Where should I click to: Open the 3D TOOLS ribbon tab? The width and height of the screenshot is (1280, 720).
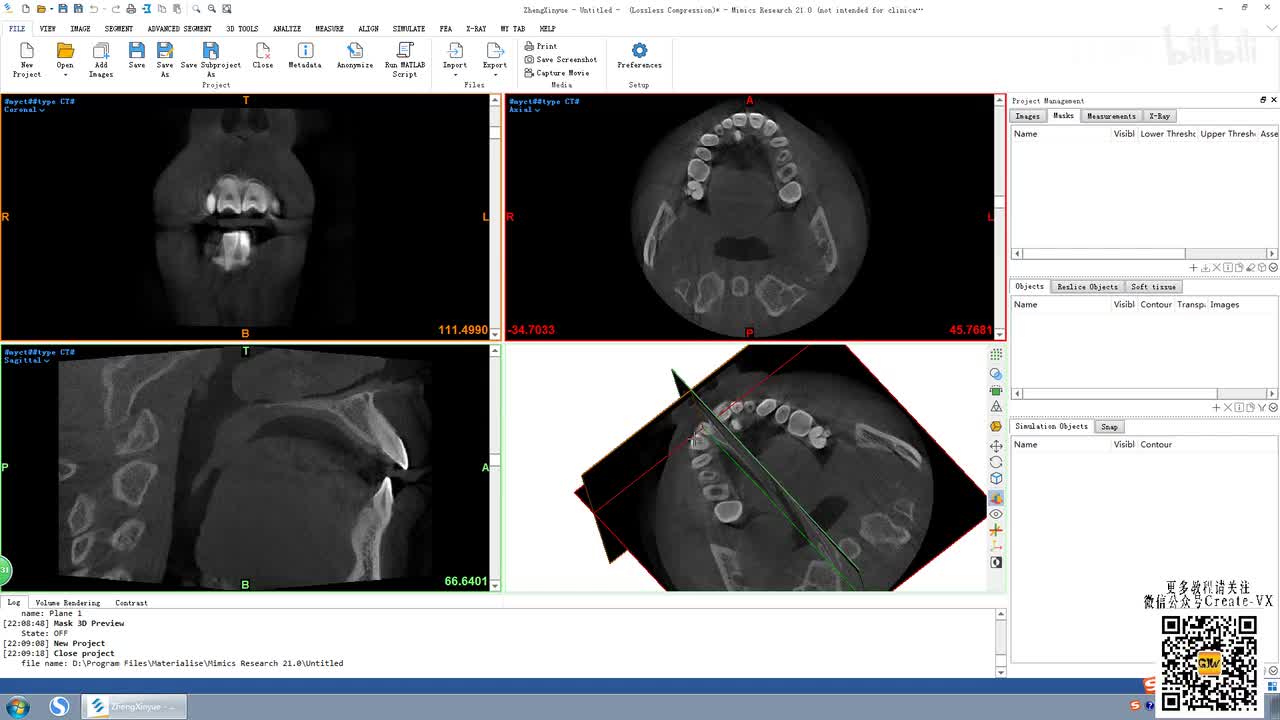pos(242,29)
